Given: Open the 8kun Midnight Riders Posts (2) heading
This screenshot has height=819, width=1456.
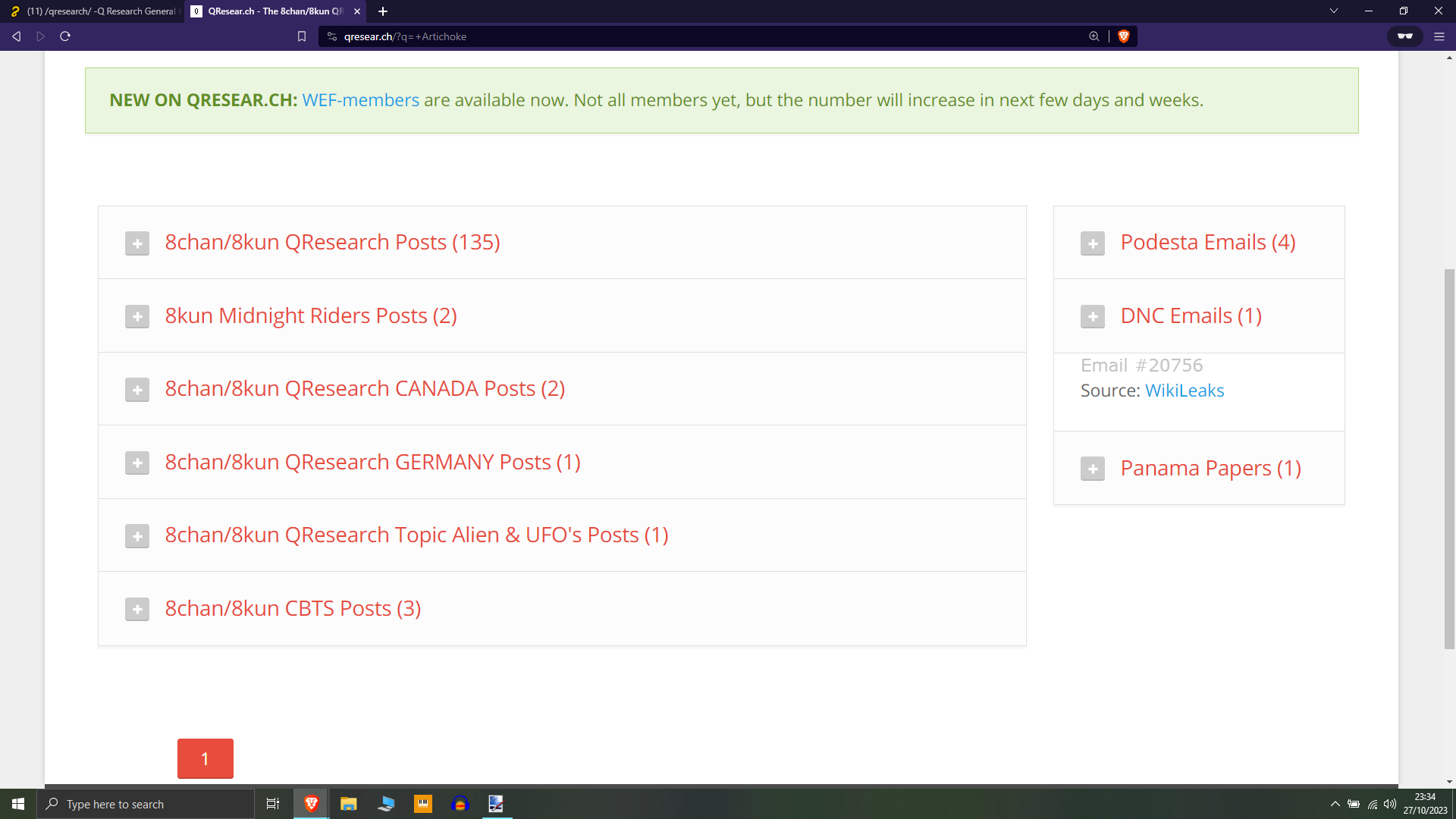Looking at the screenshot, I should (x=311, y=315).
